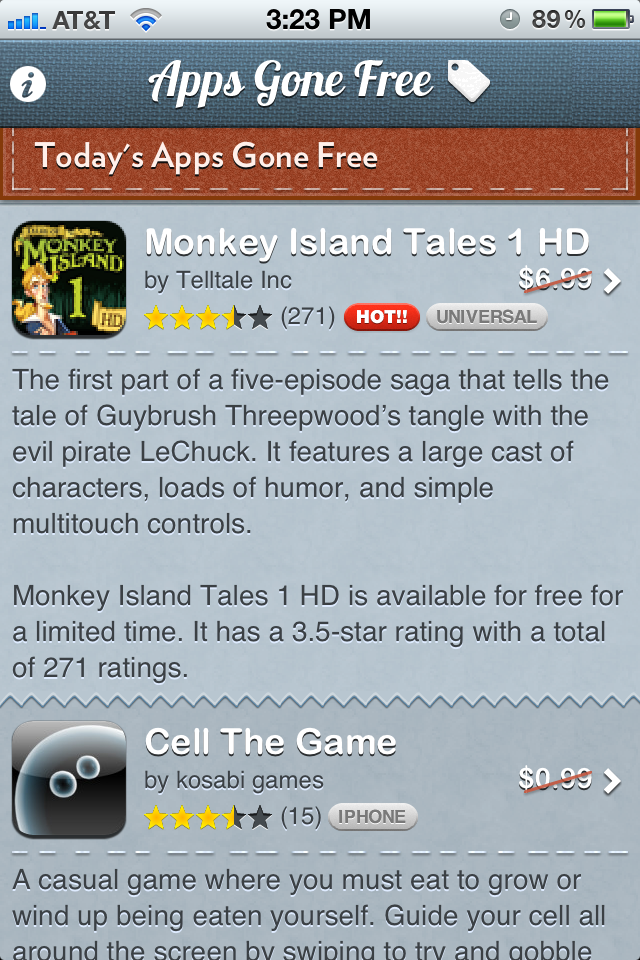Tap the Cell The Game star rating
Image resolution: width=640 pixels, height=960 pixels.
click(207, 817)
